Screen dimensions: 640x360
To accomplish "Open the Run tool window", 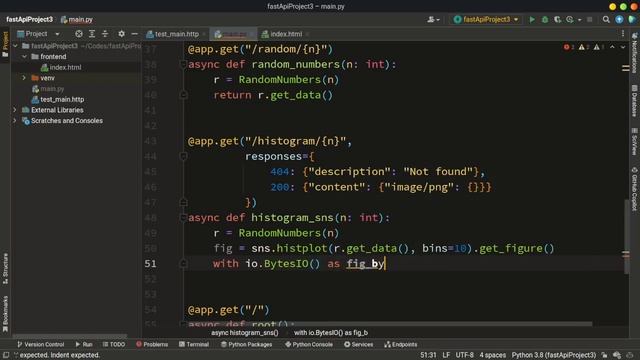I will pyautogui.click(x=84, y=344).
